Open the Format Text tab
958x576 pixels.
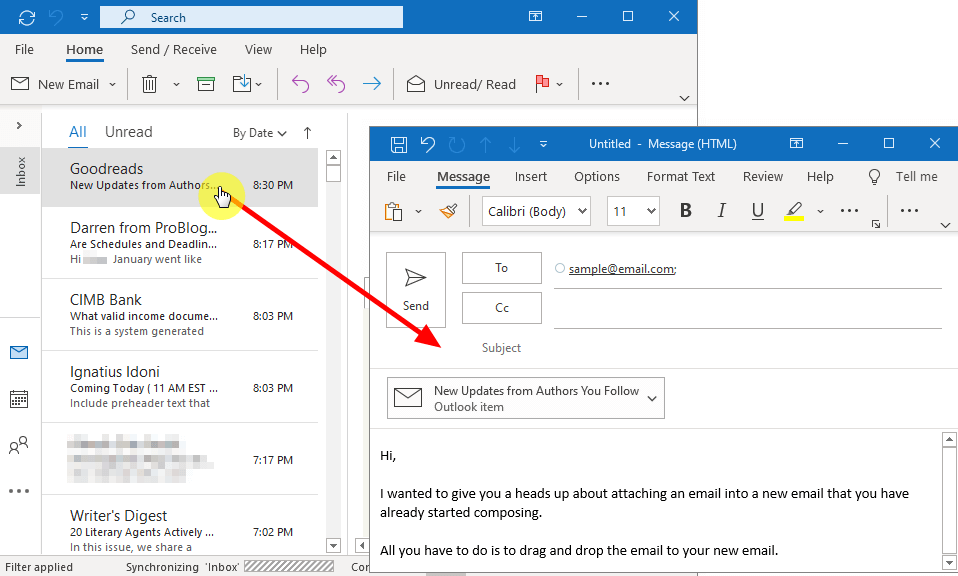(681, 177)
